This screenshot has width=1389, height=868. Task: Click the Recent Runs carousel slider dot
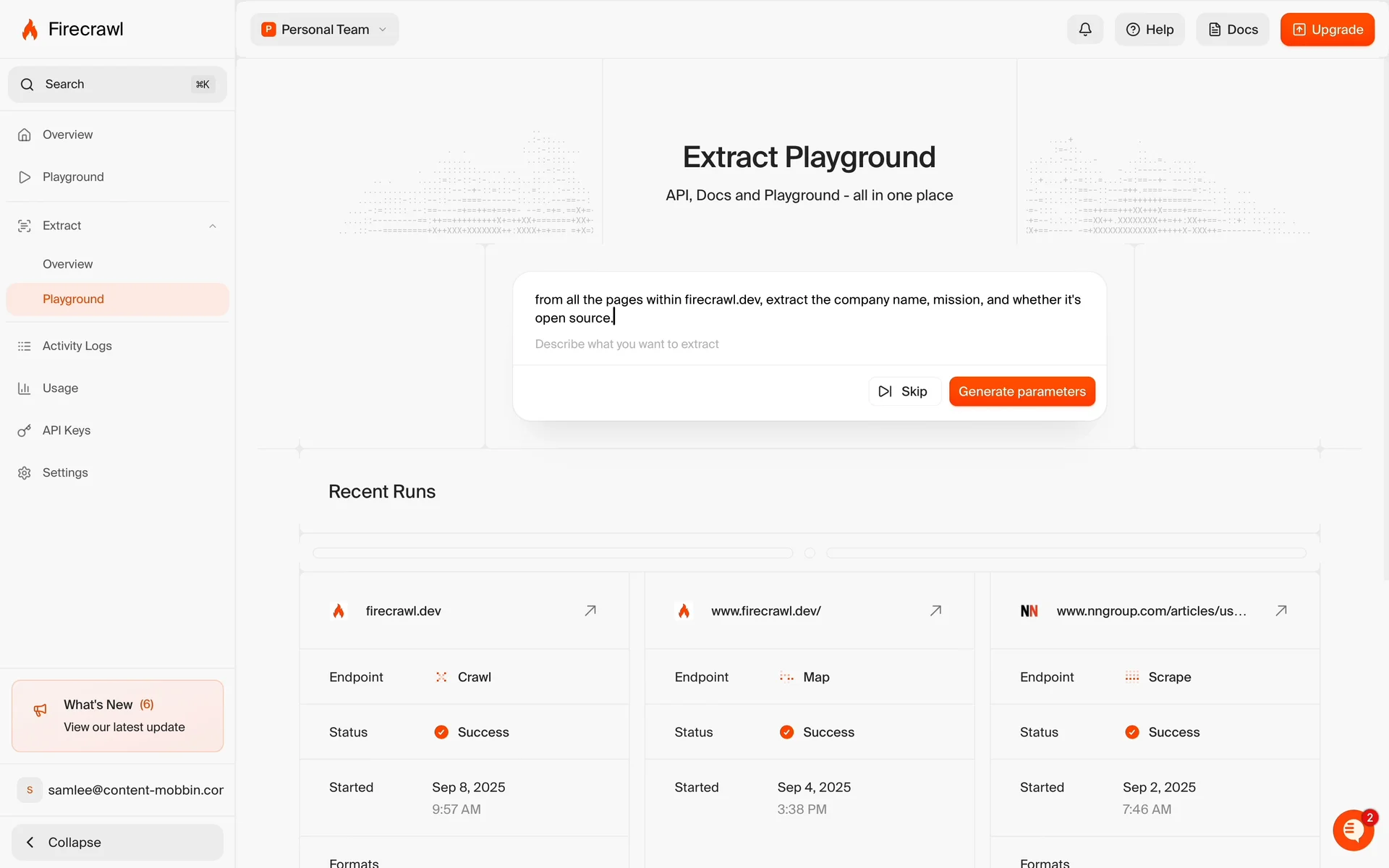point(810,553)
